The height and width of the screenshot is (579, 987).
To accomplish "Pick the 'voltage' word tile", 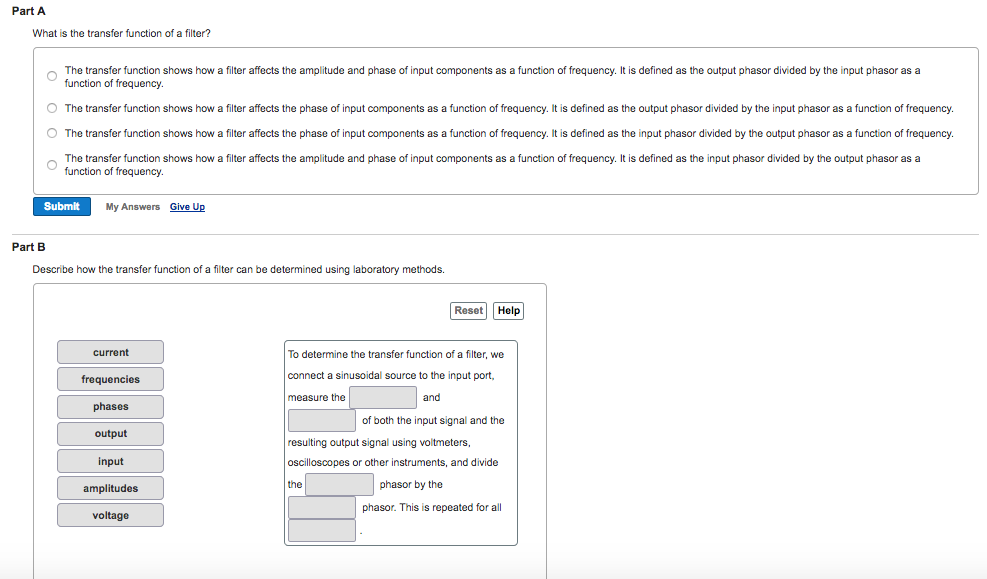I will 110,515.
